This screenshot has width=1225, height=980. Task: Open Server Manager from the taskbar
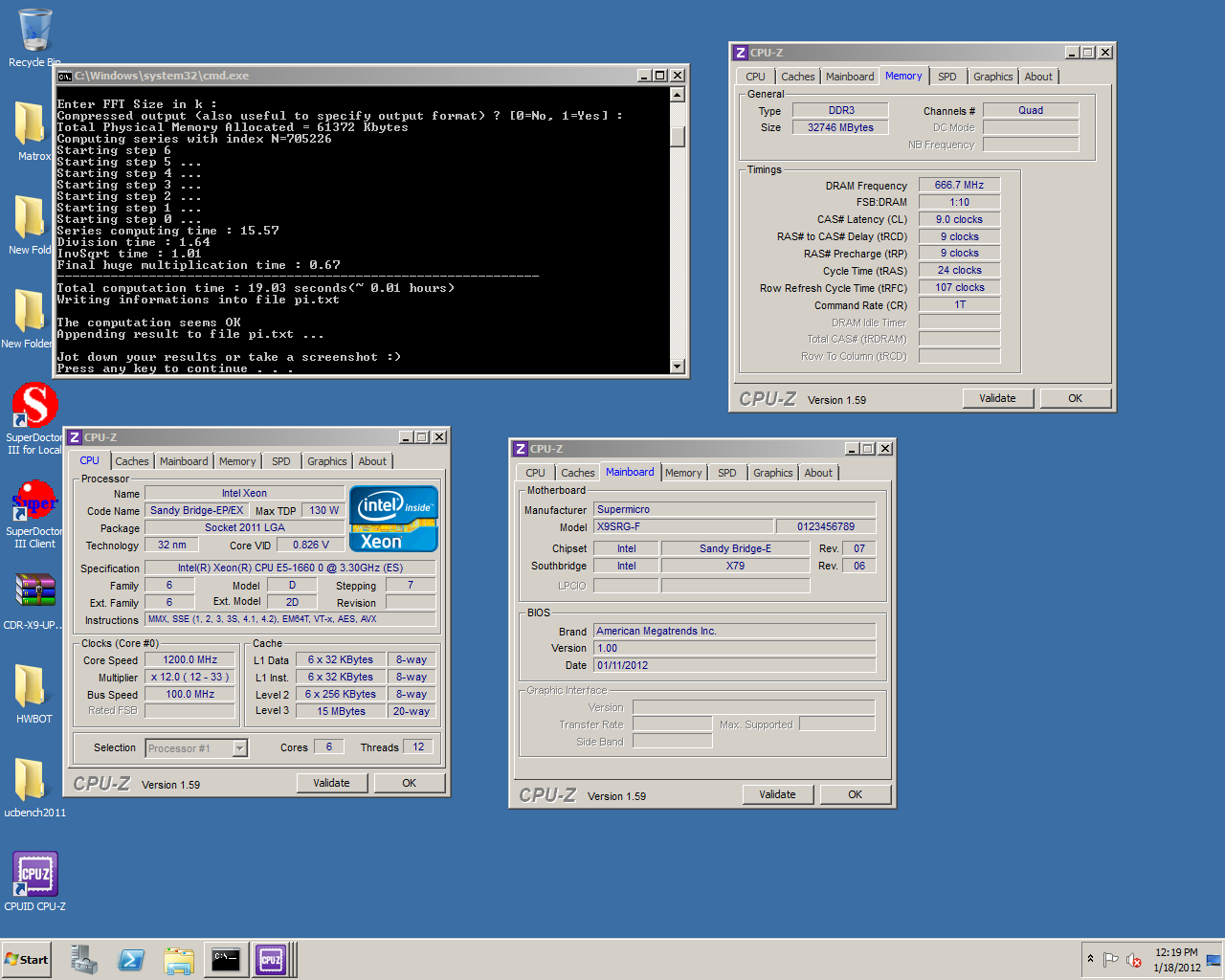[x=84, y=960]
